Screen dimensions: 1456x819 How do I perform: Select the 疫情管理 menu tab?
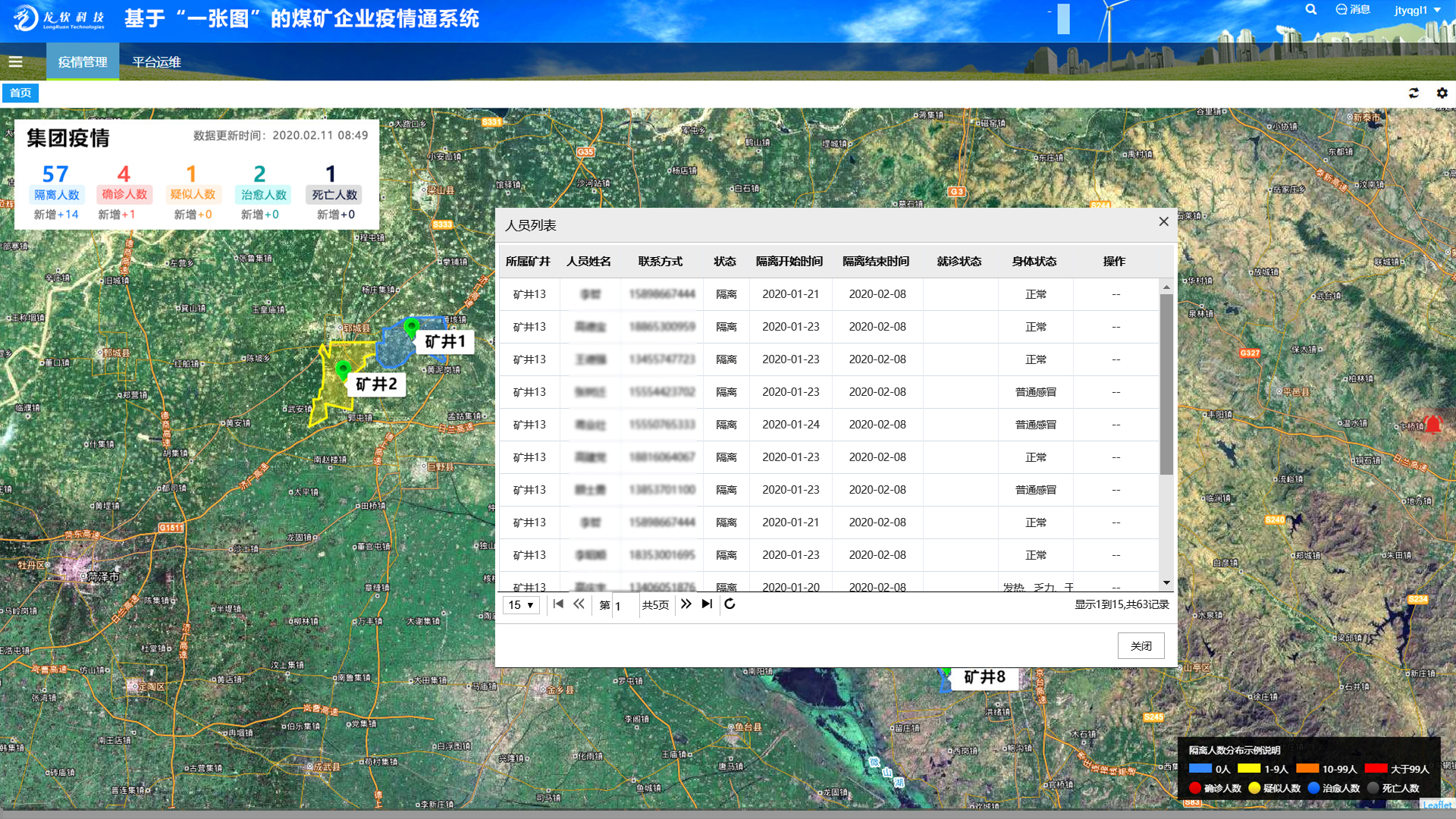click(x=83, y=62)
